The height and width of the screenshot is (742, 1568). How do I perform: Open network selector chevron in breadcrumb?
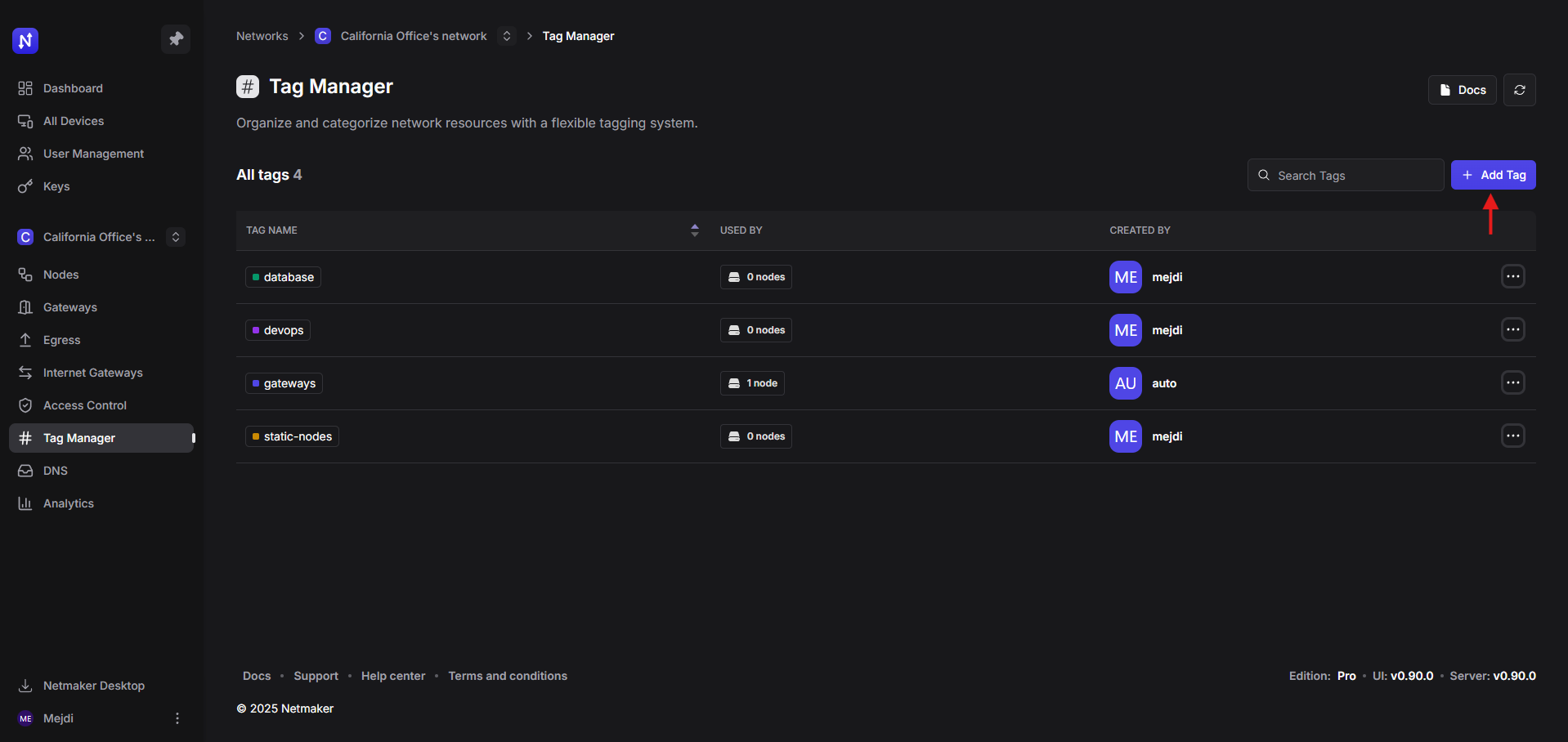click(x=507, y=36)
